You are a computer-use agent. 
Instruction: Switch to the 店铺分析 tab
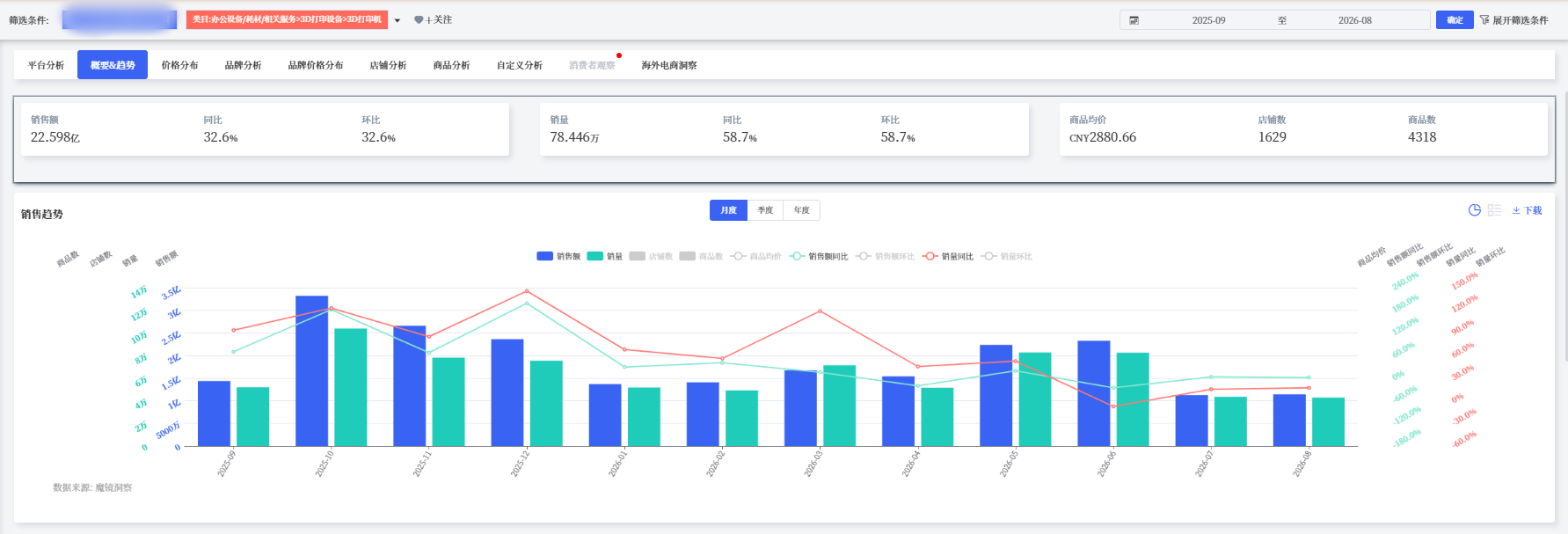pyautogui.click(x=388, y=65)
